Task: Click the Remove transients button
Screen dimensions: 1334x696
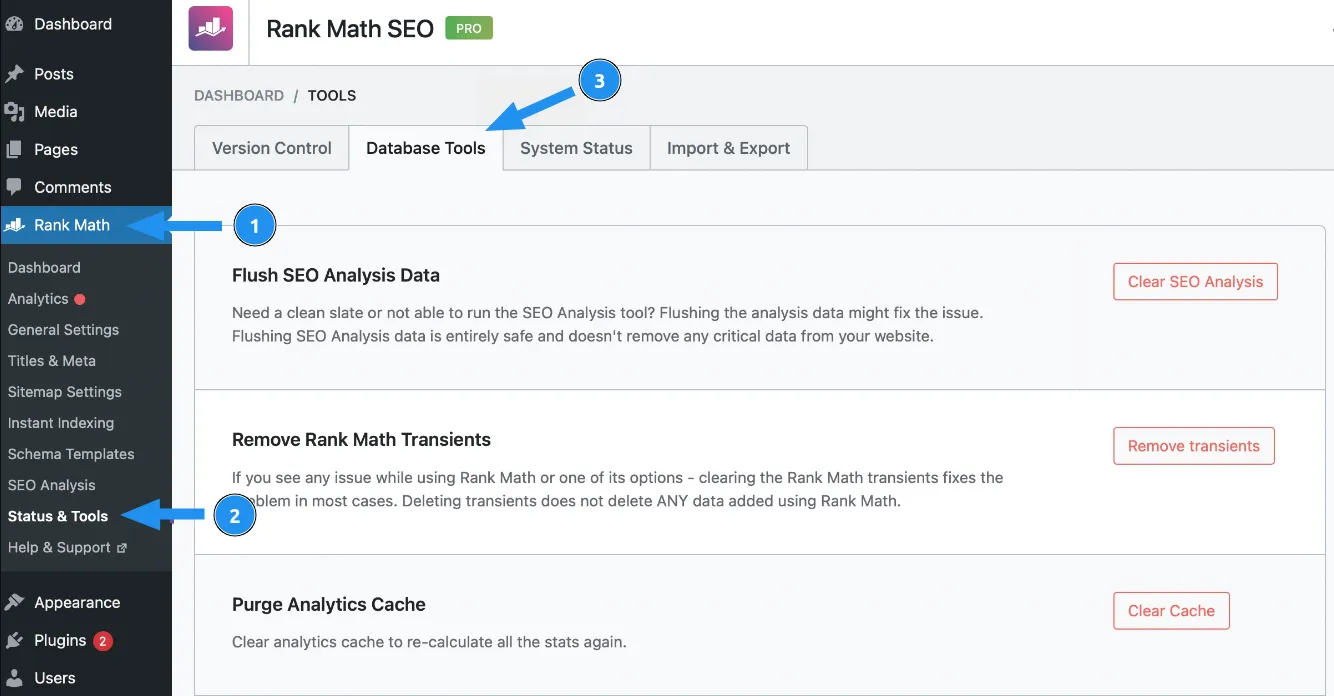Action: tap(1194, 446)
